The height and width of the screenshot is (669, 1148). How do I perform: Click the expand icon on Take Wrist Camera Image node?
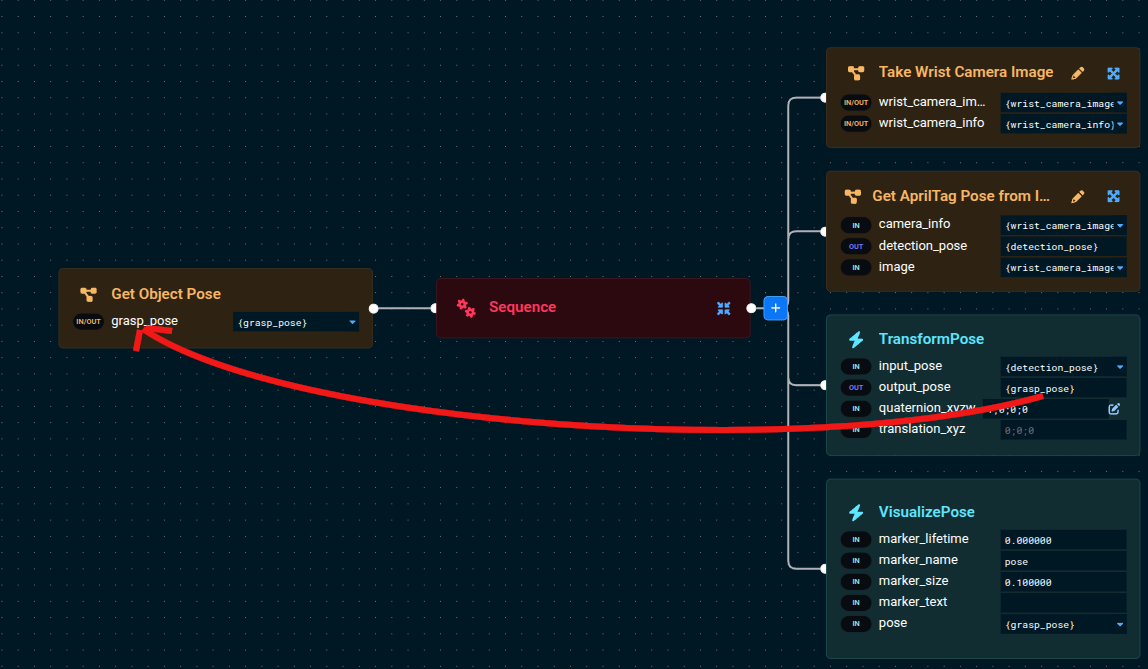click(x=1113, y=73)
